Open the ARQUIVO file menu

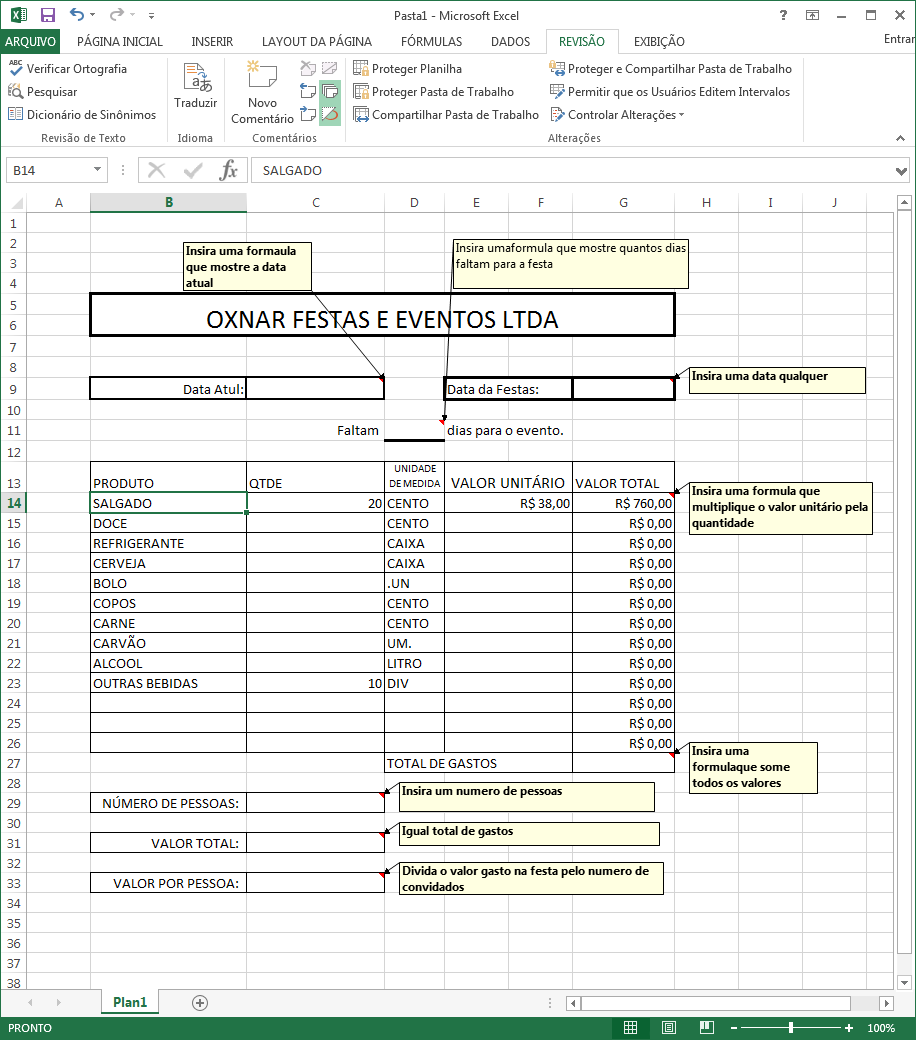pyautogui.click(x=31, y=42)
